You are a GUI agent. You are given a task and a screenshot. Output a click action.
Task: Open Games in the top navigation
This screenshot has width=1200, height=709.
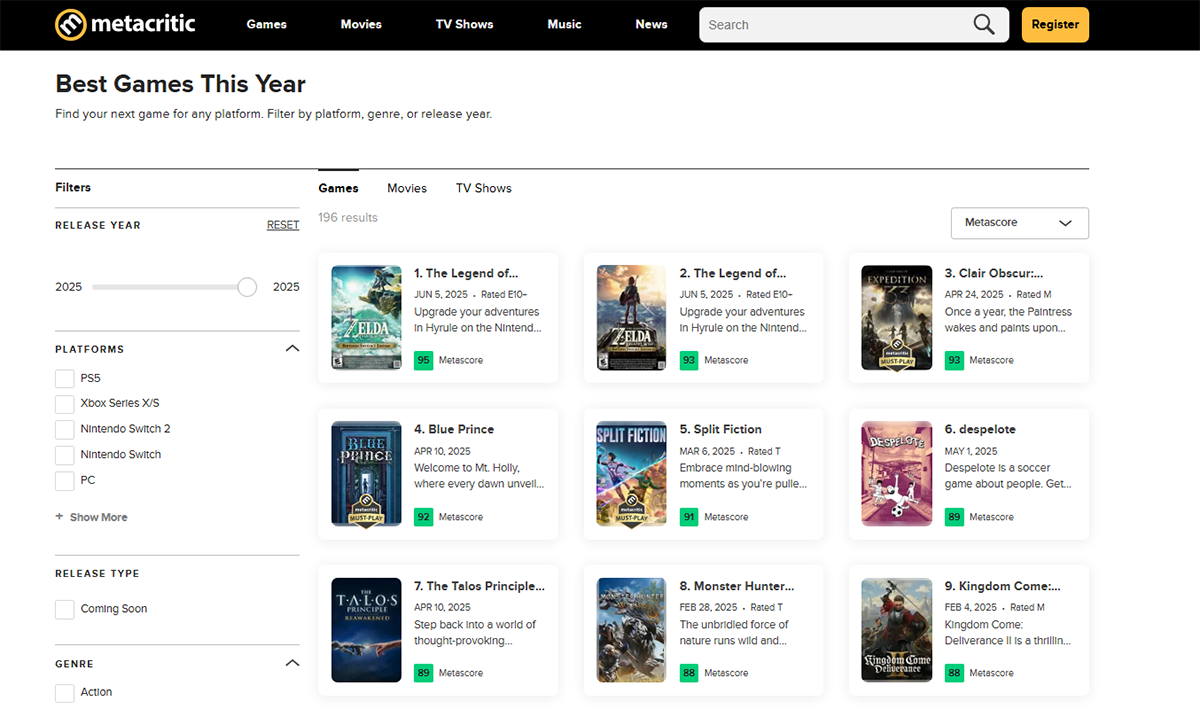tap(267, 24)
